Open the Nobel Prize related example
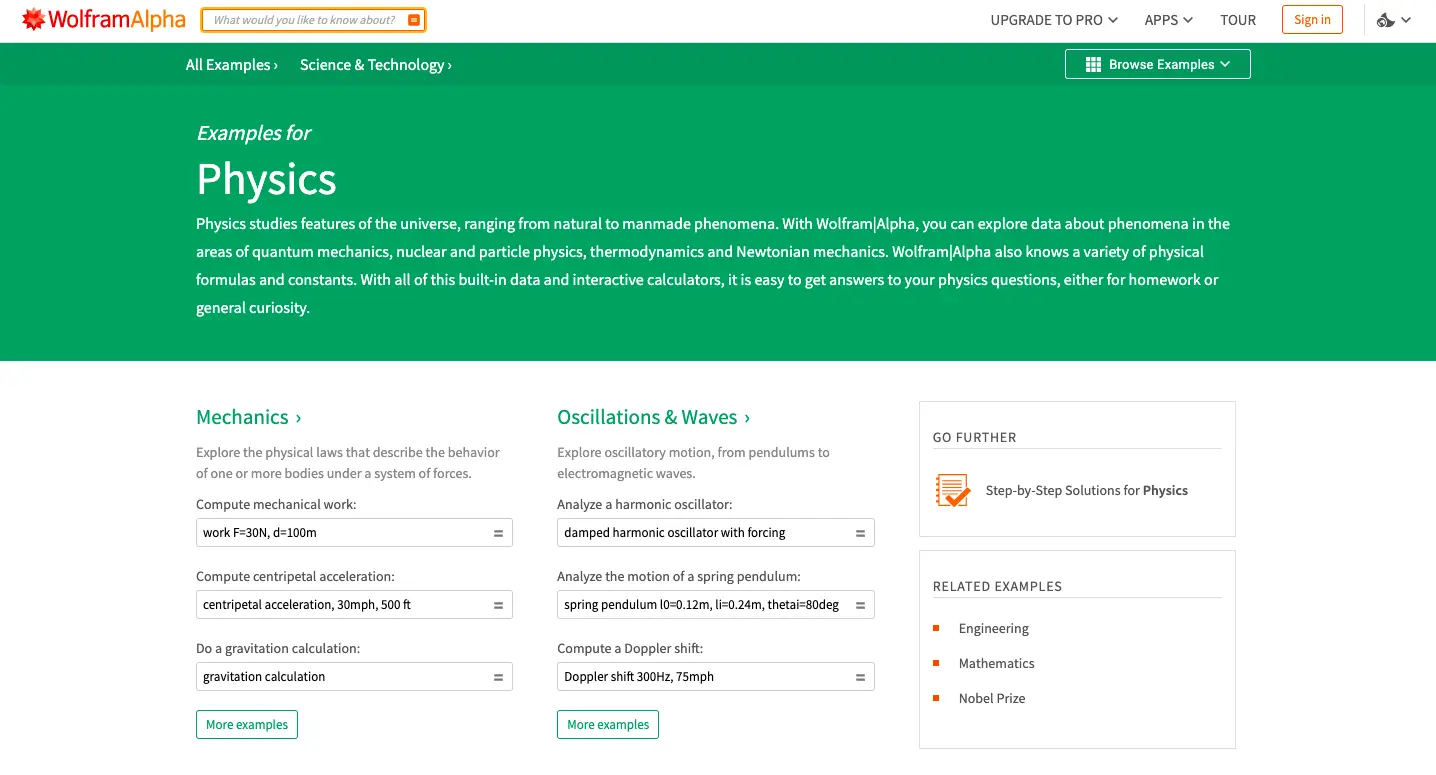The image size is (1436, 775). coord(992,698)
